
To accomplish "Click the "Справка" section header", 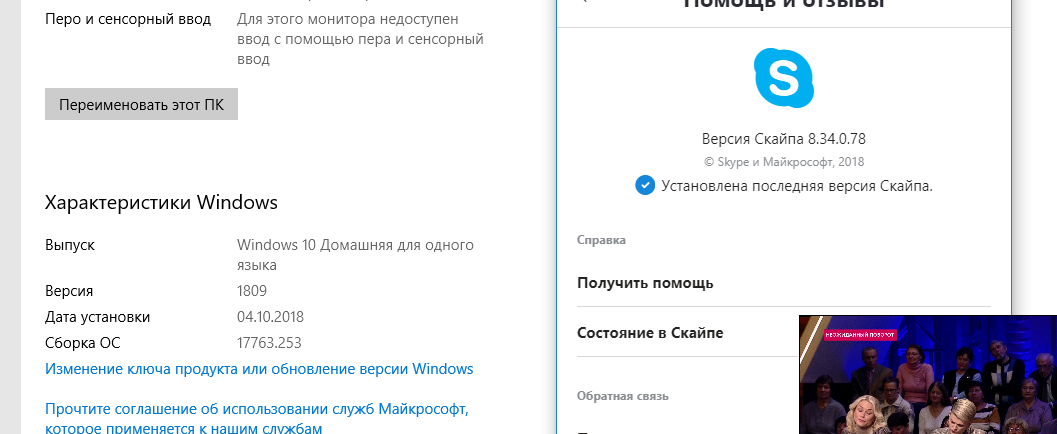I will click(x=601, y=240).
